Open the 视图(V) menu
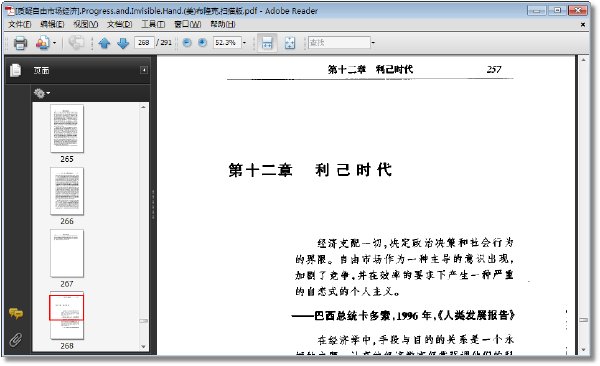This screenshot has width=600, height=366. (x=85, y=24)
